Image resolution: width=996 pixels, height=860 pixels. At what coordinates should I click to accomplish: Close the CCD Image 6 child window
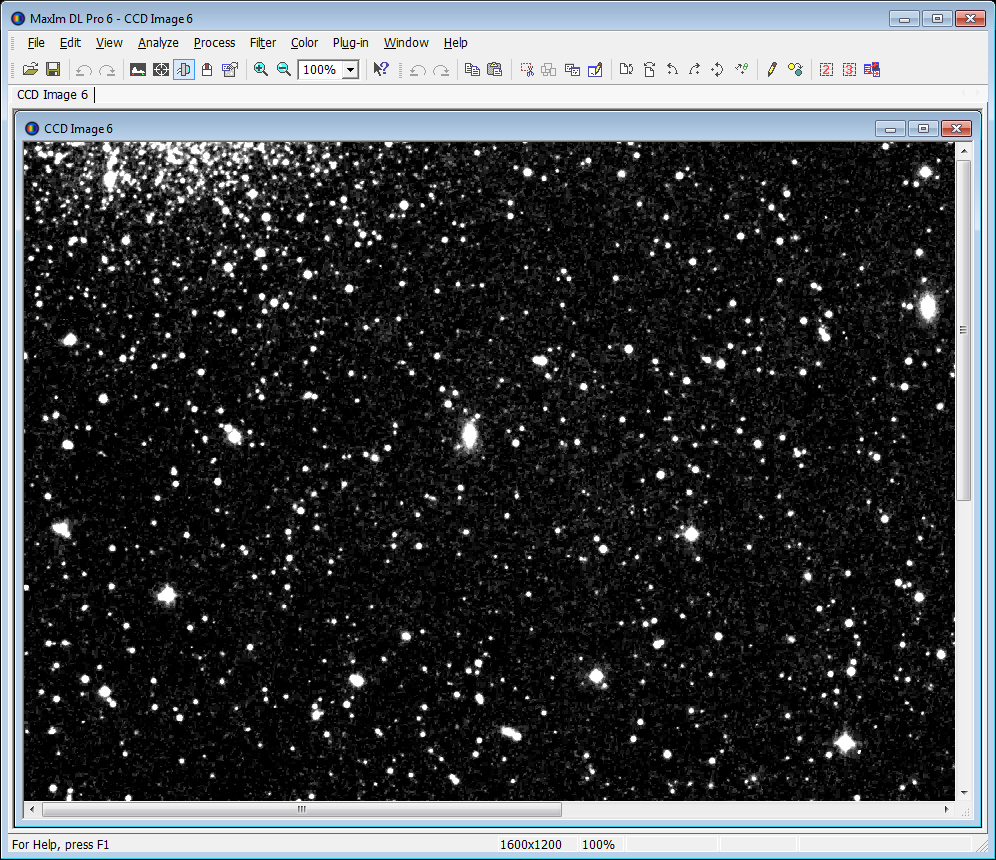(x=956, y=129)
